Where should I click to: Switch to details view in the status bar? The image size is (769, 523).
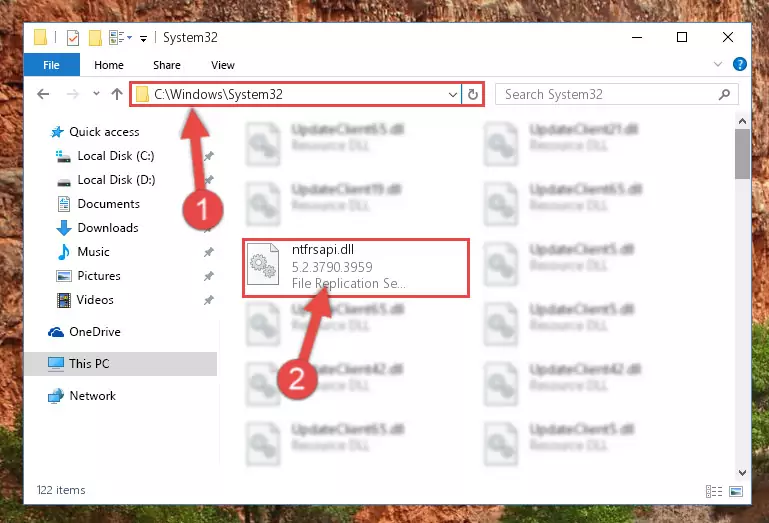pos(714,491)
